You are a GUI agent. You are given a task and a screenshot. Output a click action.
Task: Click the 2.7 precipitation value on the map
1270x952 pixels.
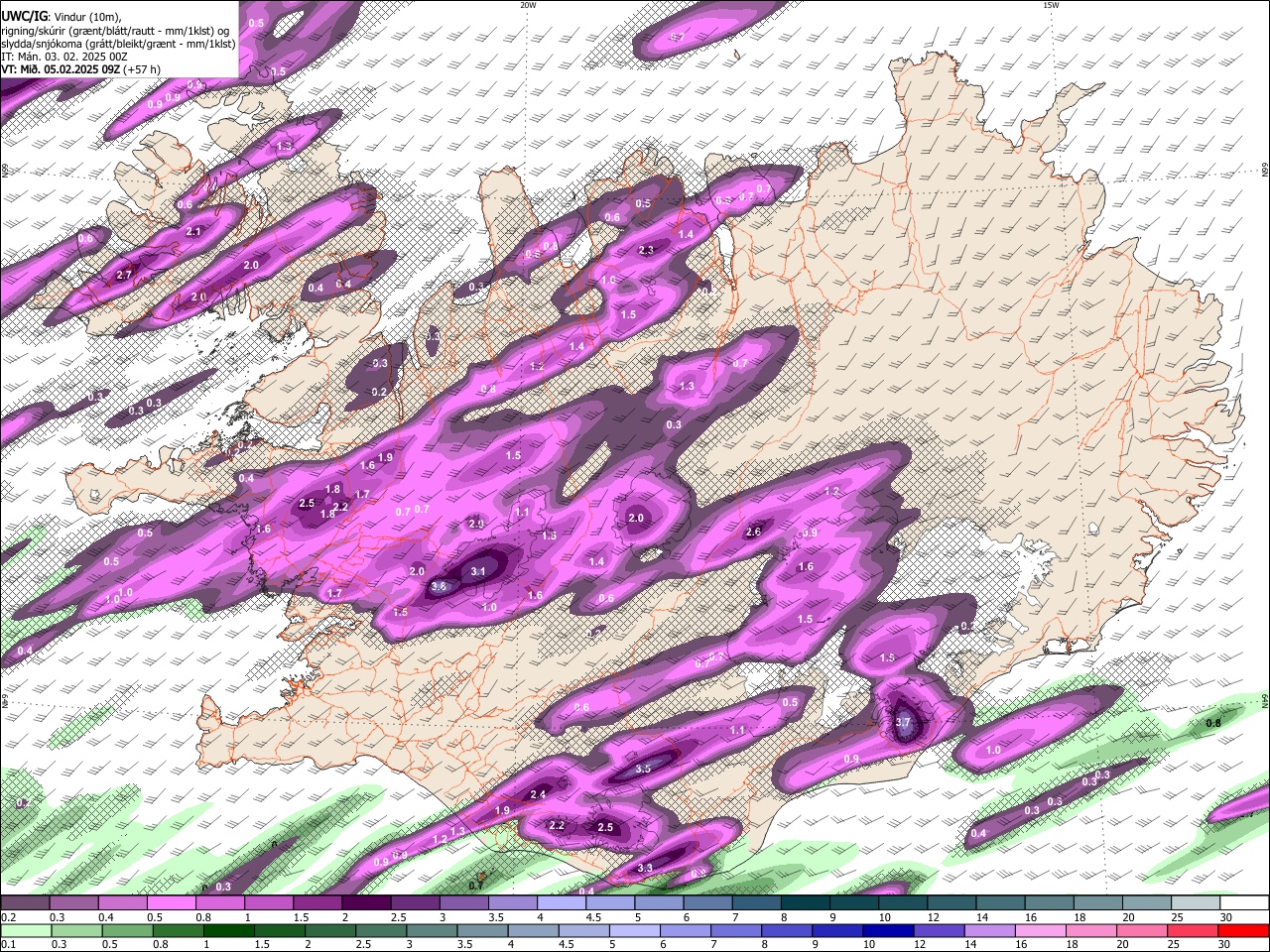click(x=124, y=275)
